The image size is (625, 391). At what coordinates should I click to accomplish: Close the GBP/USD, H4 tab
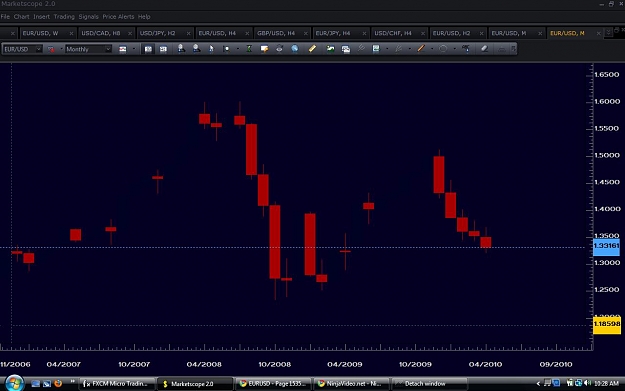point(306,33)
